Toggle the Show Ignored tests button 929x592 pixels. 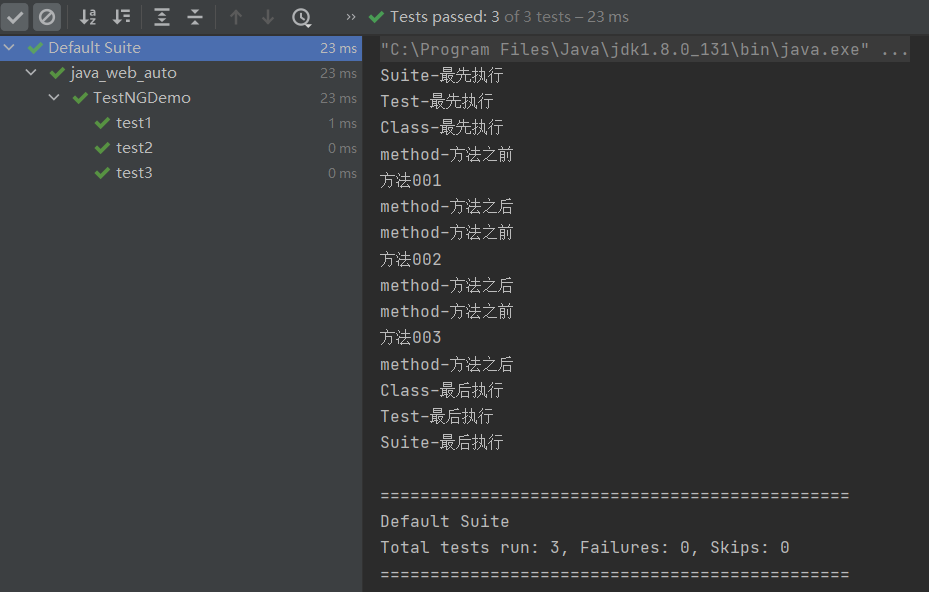pos(47,17)
